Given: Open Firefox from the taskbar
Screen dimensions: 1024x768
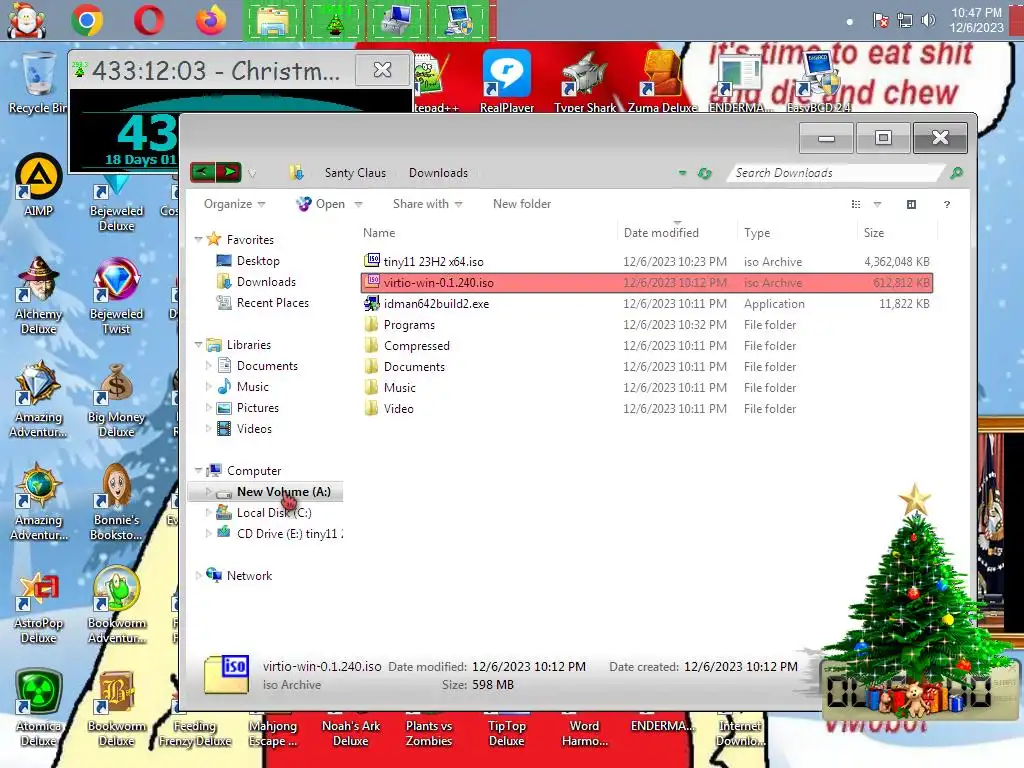Looking at the screenshot, I should click(210, 20).
